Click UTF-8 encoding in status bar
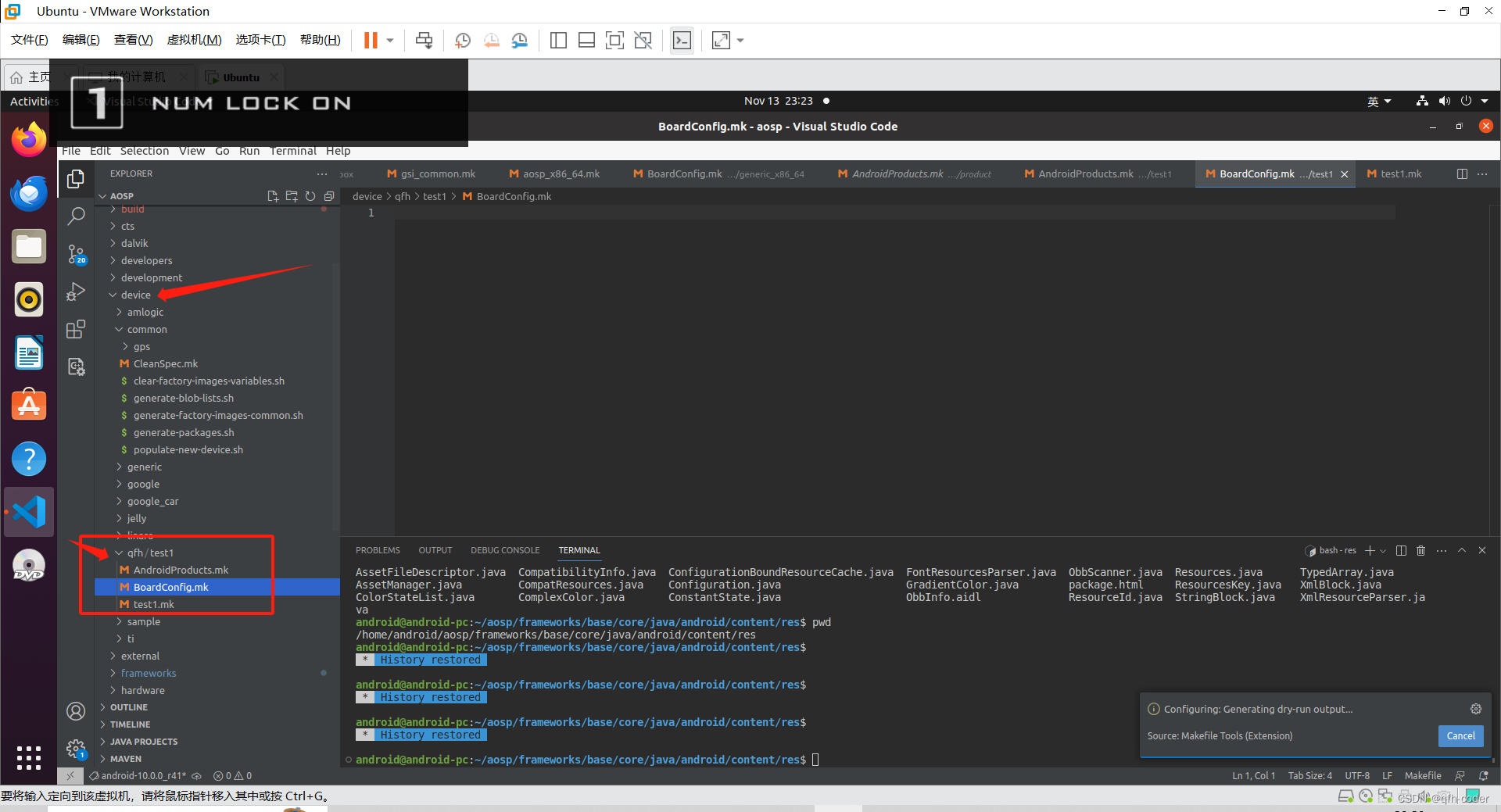 click(1357, 775)
